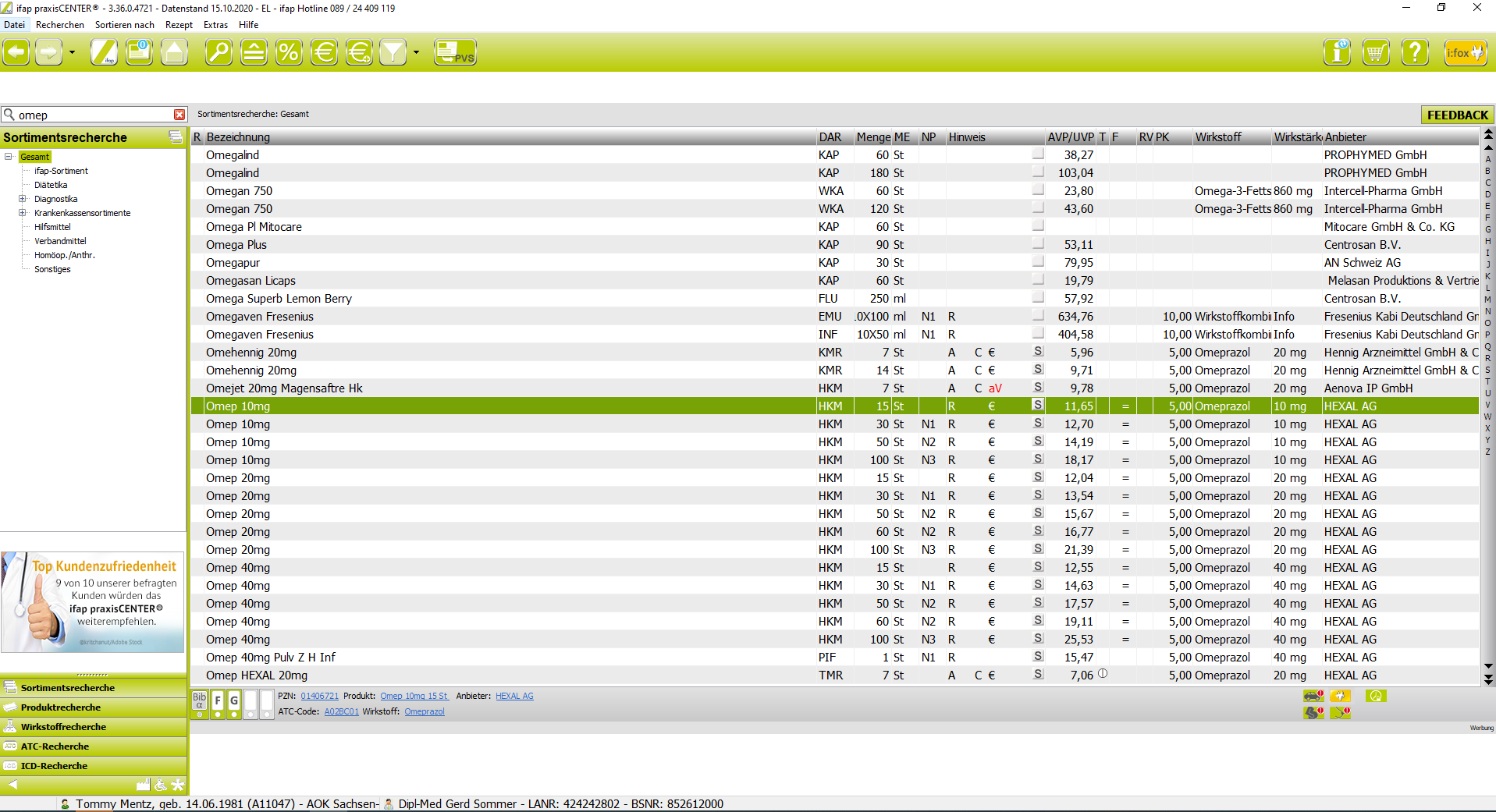
Task: Click the wheelchair icon in sidebar footer
Action: coord(161,785)
